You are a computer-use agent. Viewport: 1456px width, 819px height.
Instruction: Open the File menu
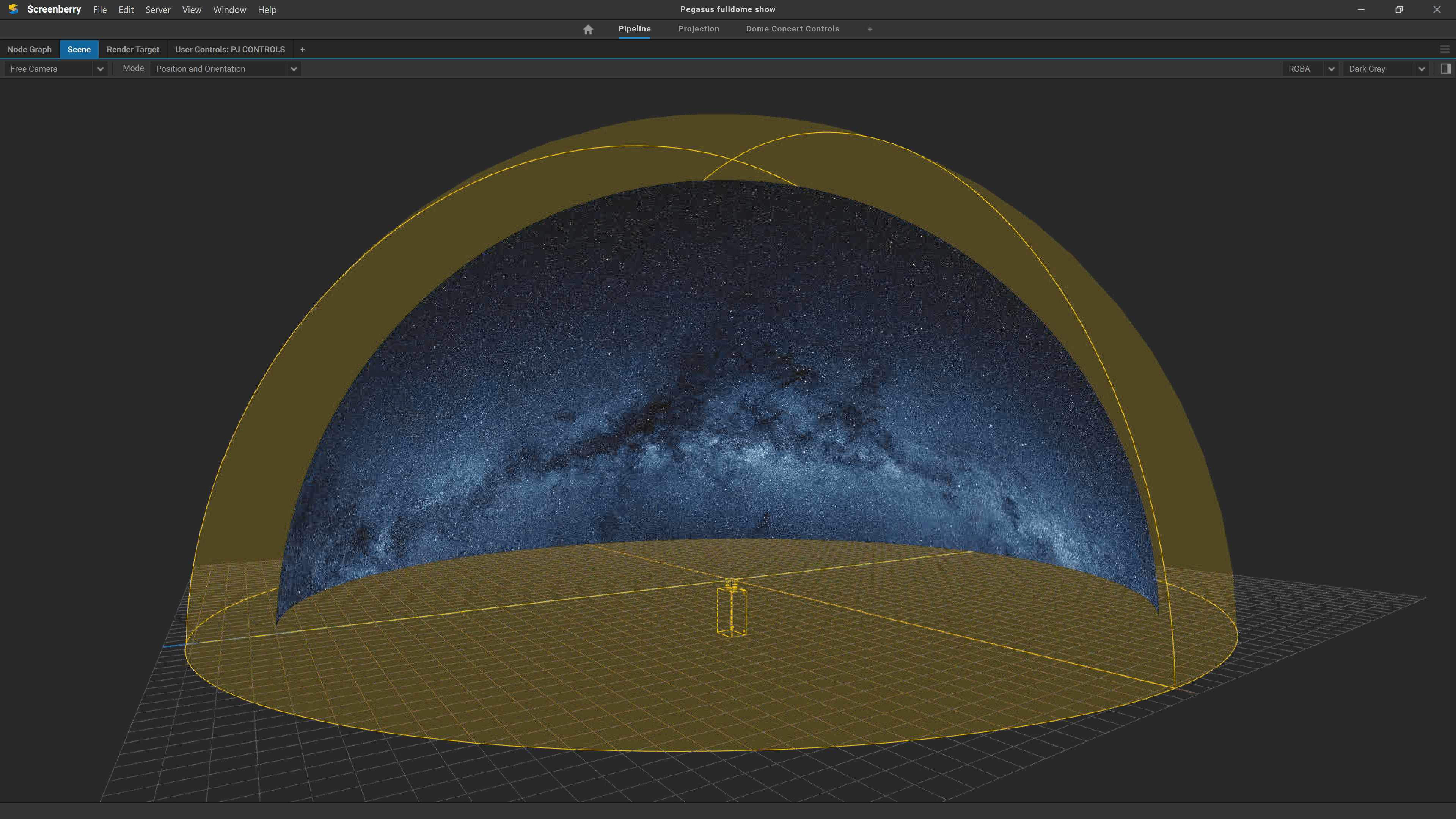(x=99, y=9)
